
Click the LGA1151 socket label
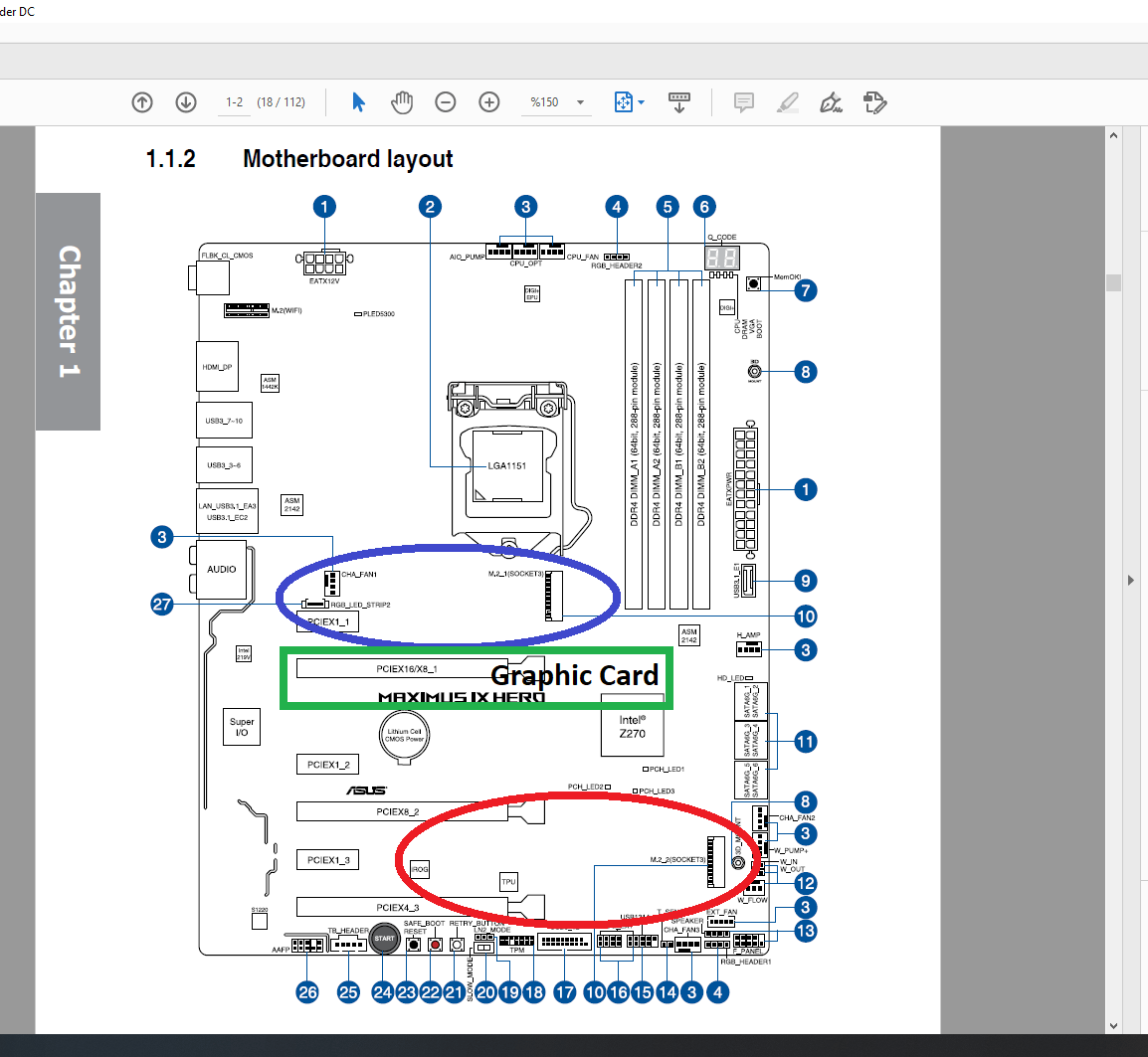coord(506,465)
